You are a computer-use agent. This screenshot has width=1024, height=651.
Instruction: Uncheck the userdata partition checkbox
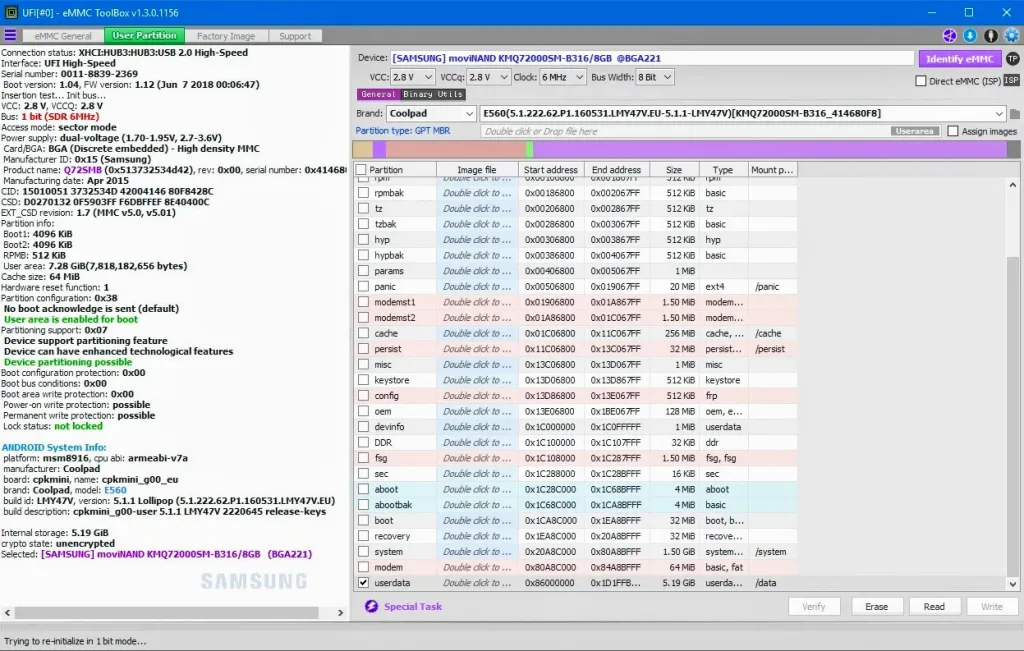[363, 582]
